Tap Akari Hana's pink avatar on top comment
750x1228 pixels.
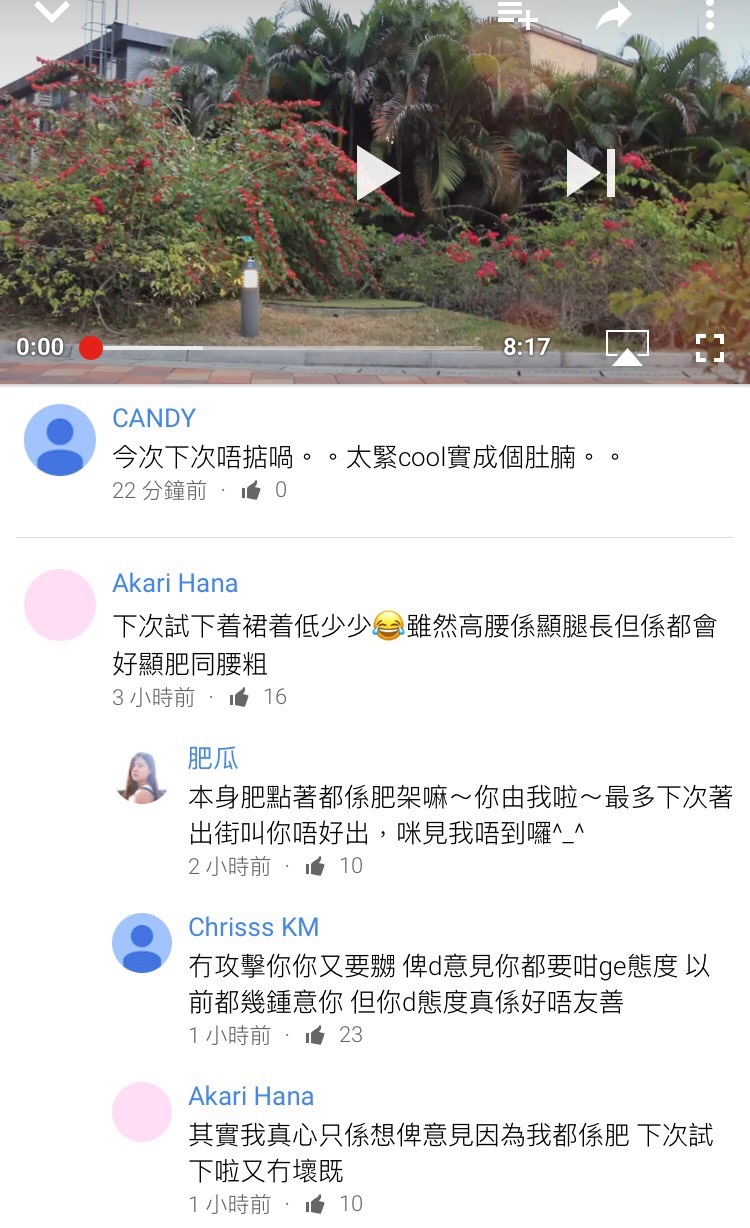point(60,605)
